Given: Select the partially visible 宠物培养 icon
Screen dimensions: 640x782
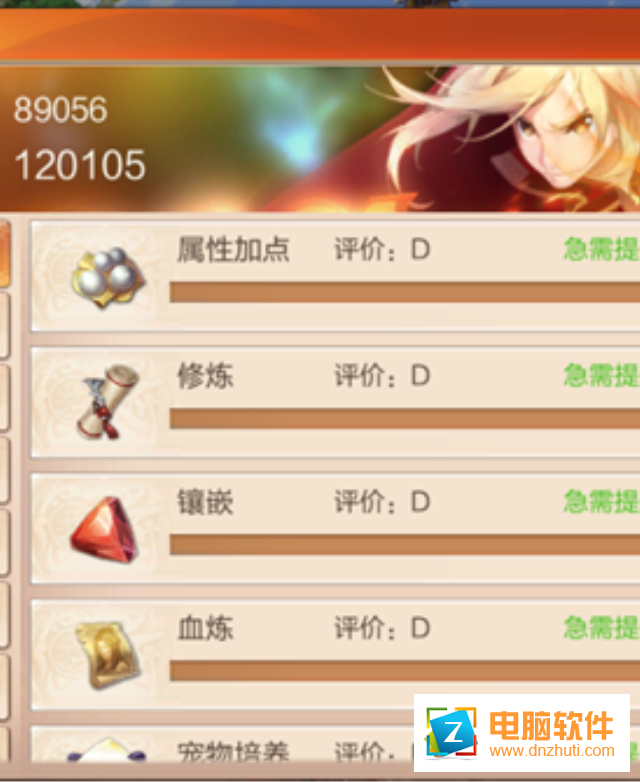Looking at the screenshot, I should 106,750.
